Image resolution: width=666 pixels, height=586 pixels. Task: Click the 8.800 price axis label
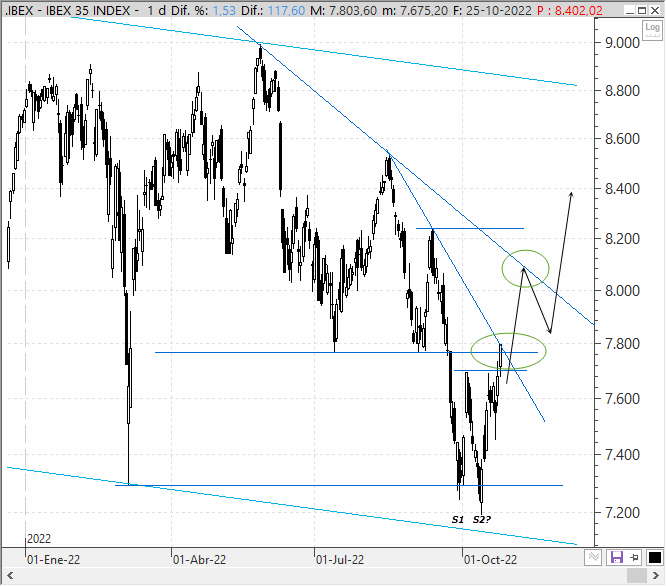[x=622, y=90]
